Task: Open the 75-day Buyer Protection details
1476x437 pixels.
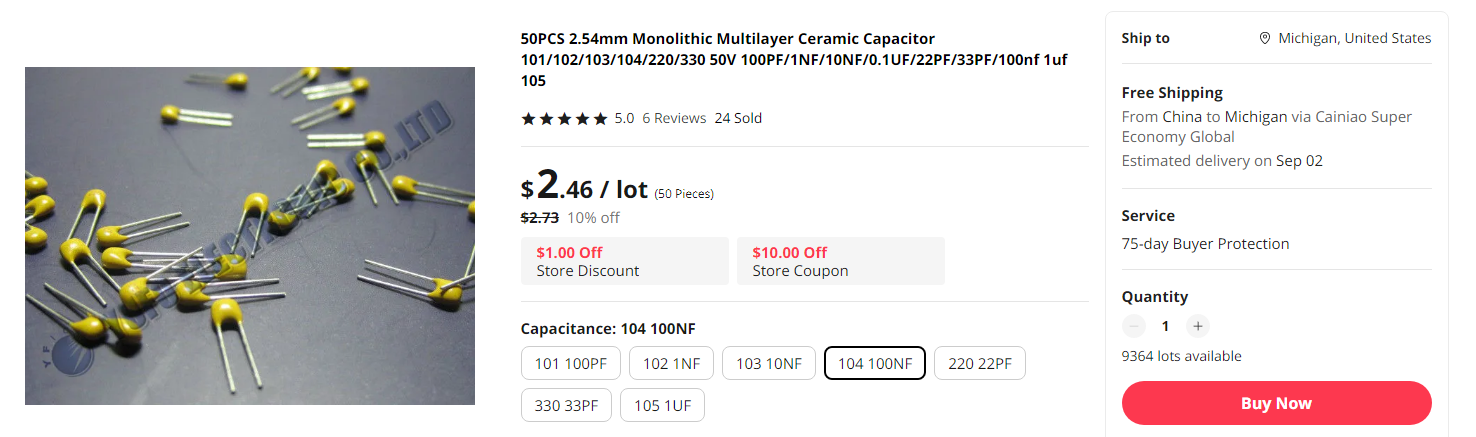Action: pyautogui.click(x=1205, y=244)
